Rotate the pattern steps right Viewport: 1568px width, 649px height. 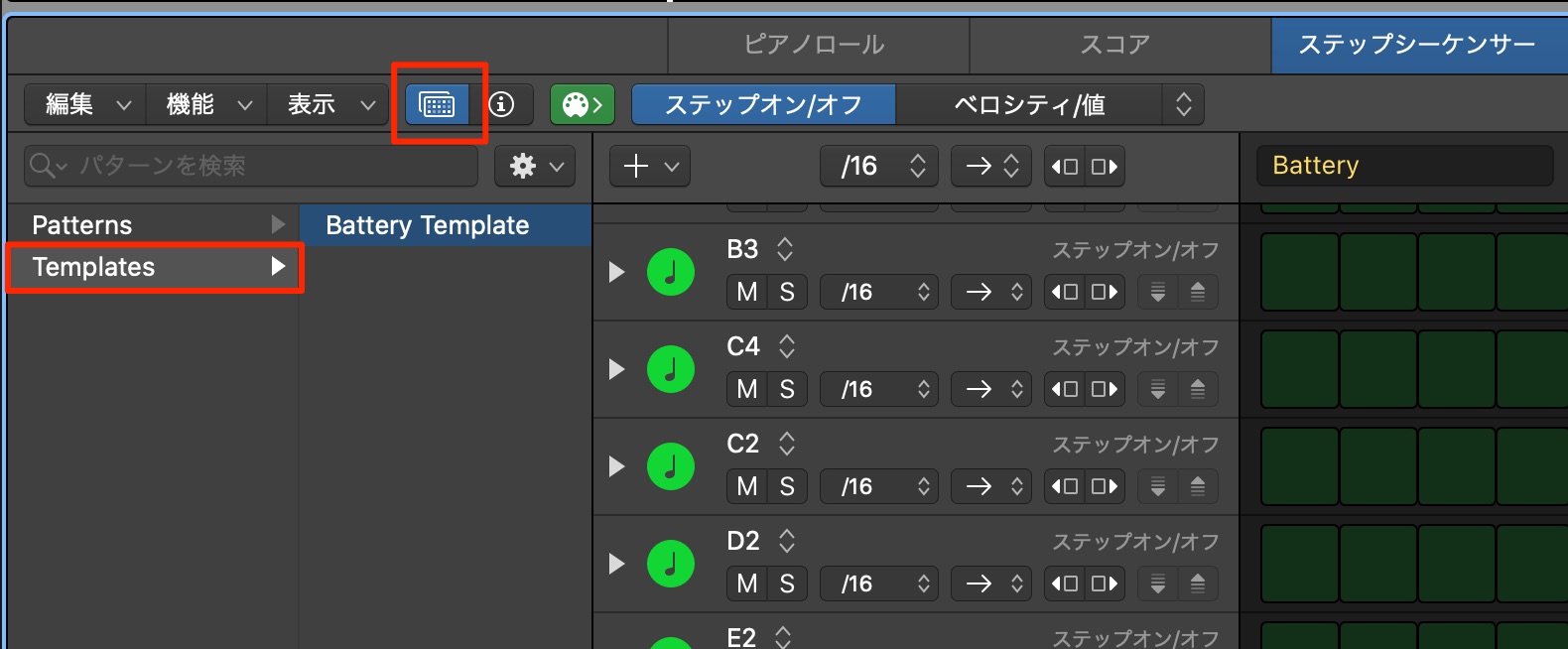1105,167
